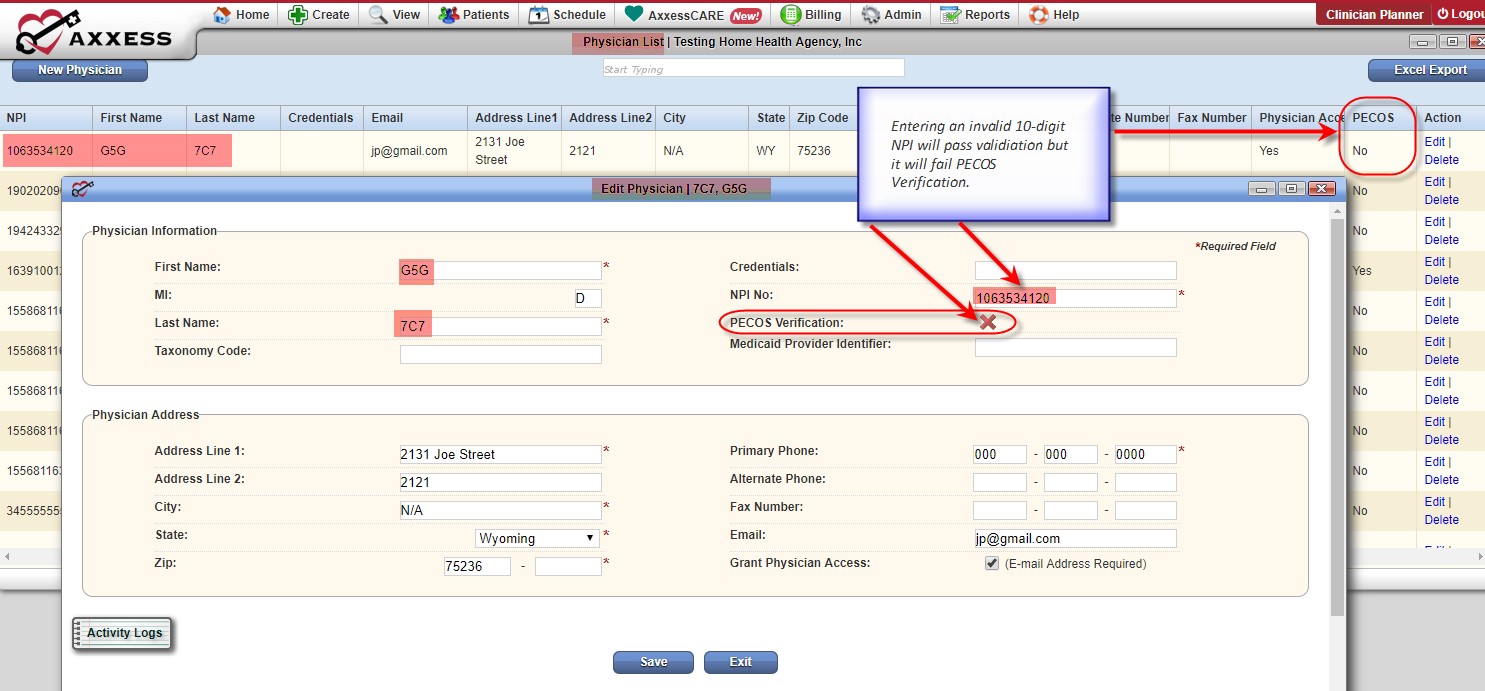Image resolution: width=1485 pixels, height=691 pixels.
Task: Open Clinician Planner
Action: click(x=1374, y=14)
